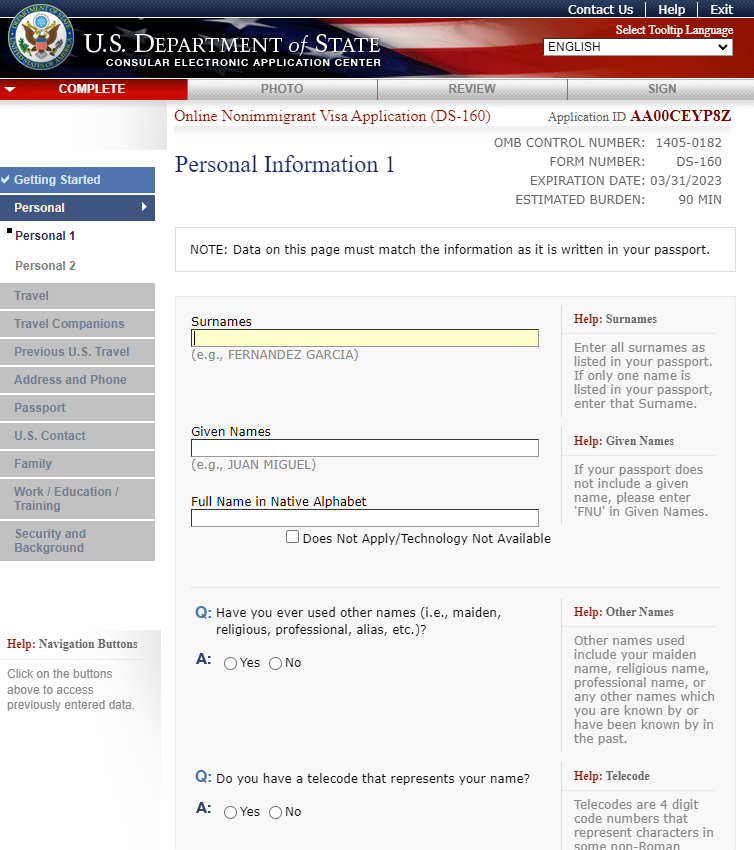Click the passport match NOTE text
The height and width of the screenshot is (850, 754).
pyautogui.click(x=450, y=250)
